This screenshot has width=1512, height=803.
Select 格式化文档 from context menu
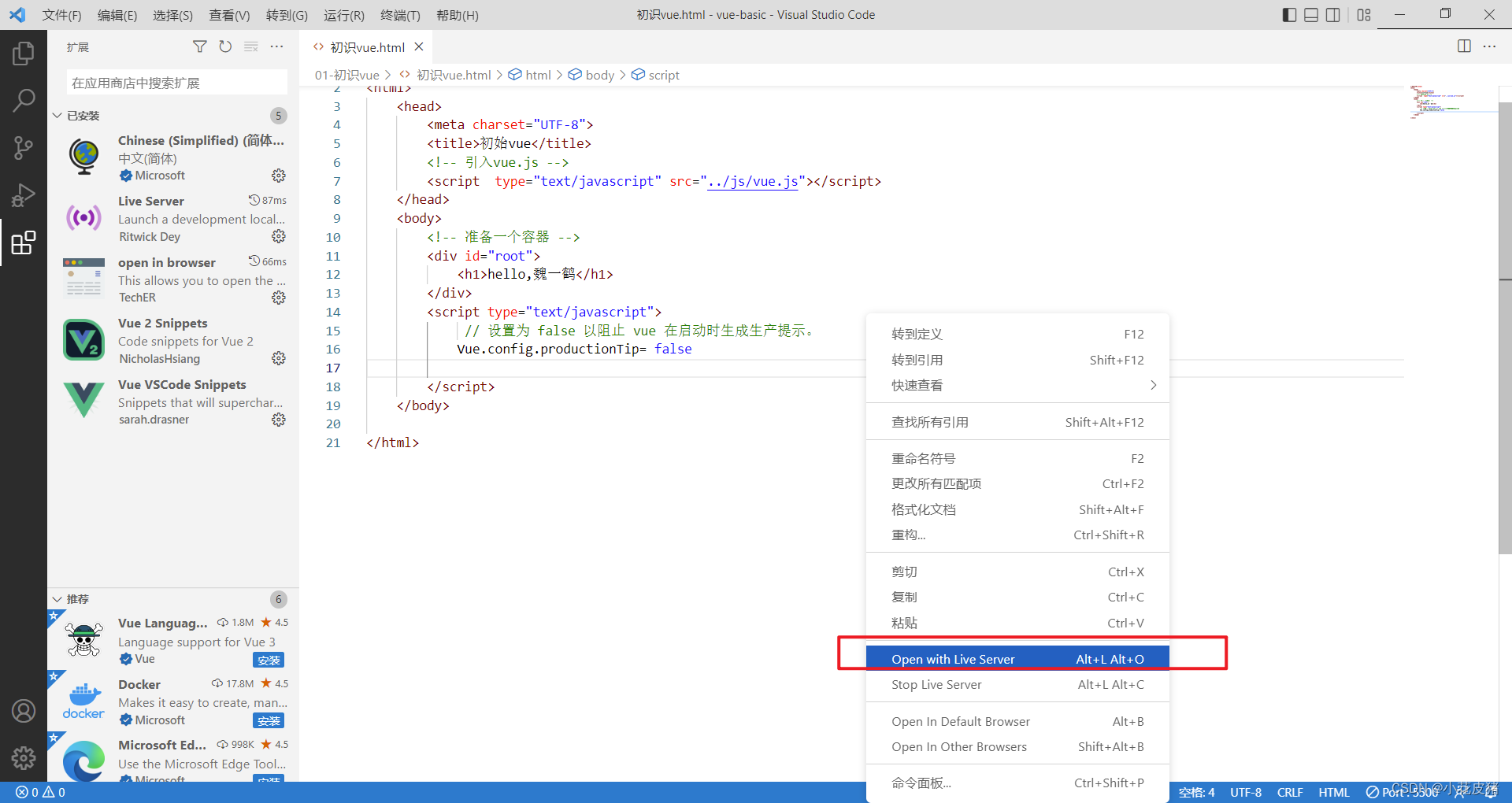(x=1017, y=509)
